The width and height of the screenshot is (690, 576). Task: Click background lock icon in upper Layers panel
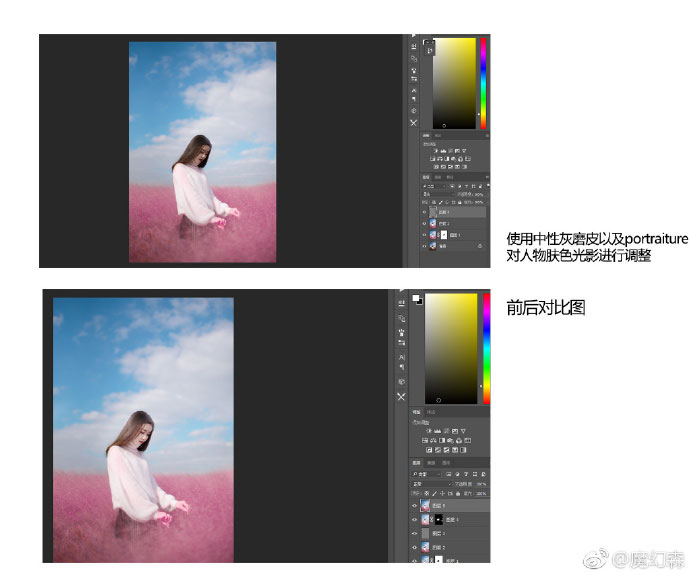(x=480, y=246)
